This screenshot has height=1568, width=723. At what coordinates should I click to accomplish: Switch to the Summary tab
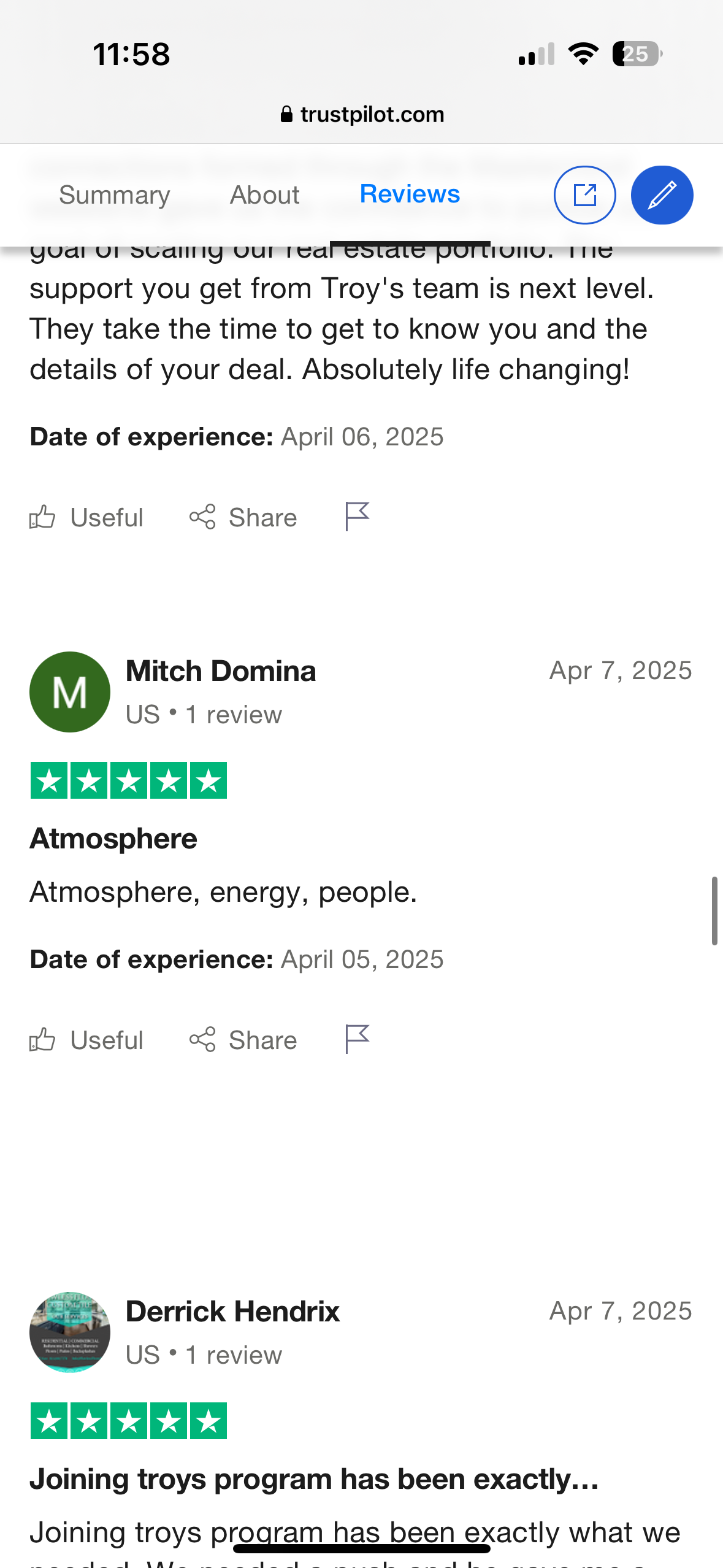pyautogui.click(x=115, y=195)
